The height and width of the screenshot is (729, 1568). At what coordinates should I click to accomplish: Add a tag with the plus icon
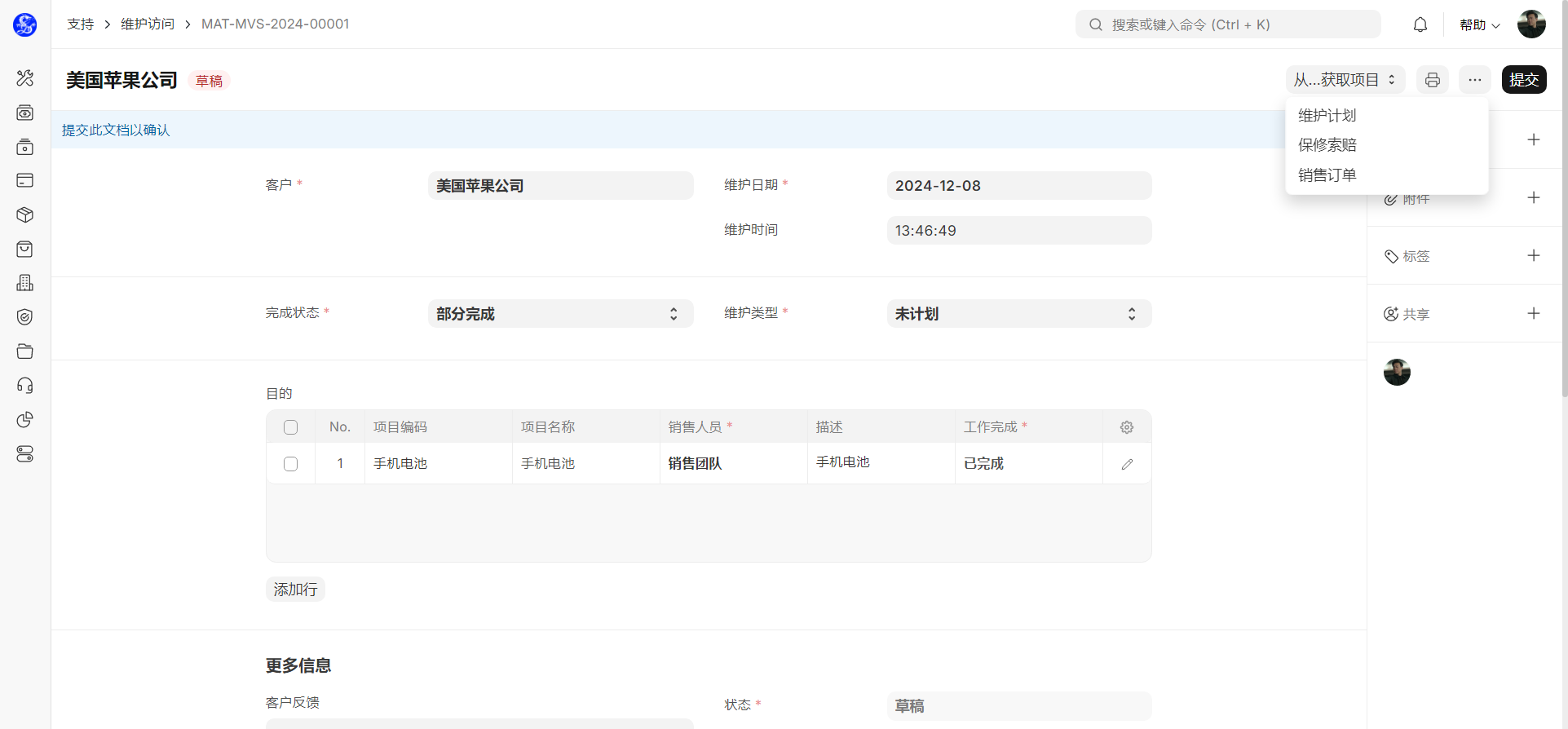coord(1534,256)
